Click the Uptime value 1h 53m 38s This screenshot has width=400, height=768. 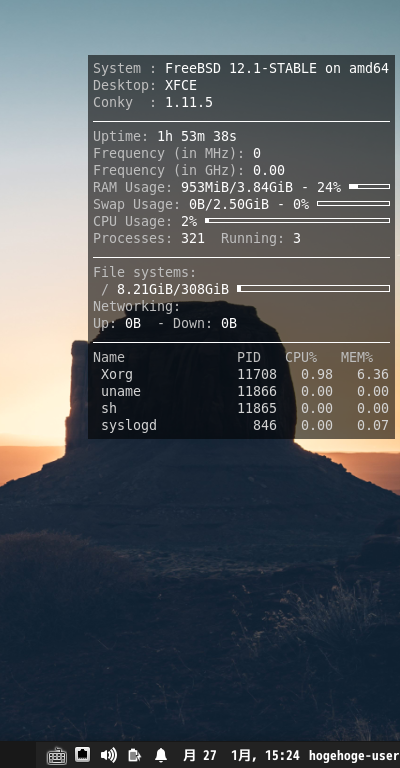pos(197,136)
